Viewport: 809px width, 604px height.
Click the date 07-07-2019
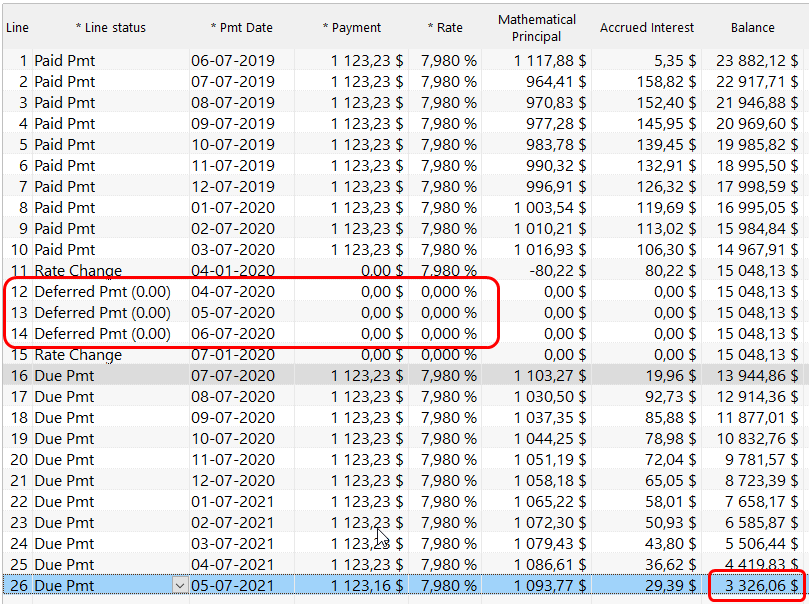point(233,81)
